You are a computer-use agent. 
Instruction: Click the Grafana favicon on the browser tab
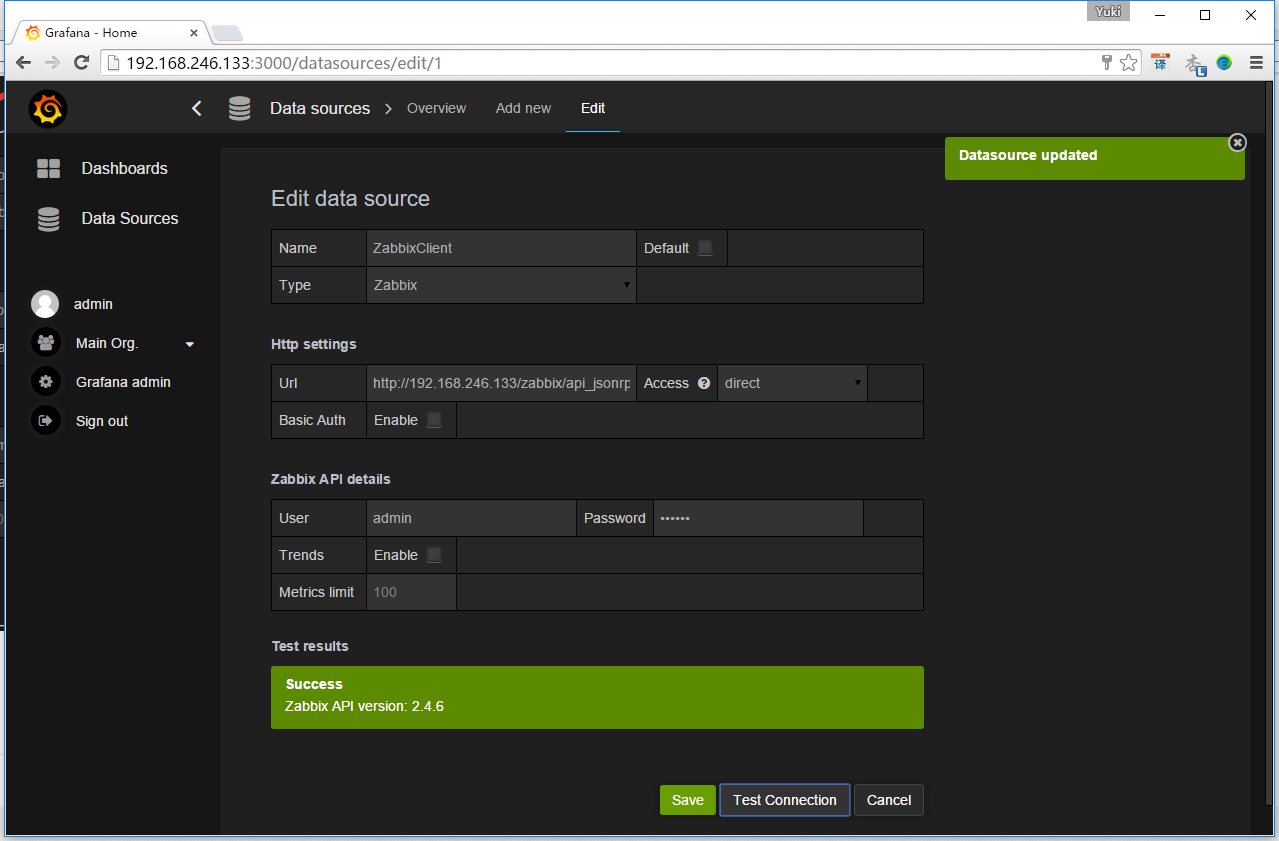coord(33,32)
